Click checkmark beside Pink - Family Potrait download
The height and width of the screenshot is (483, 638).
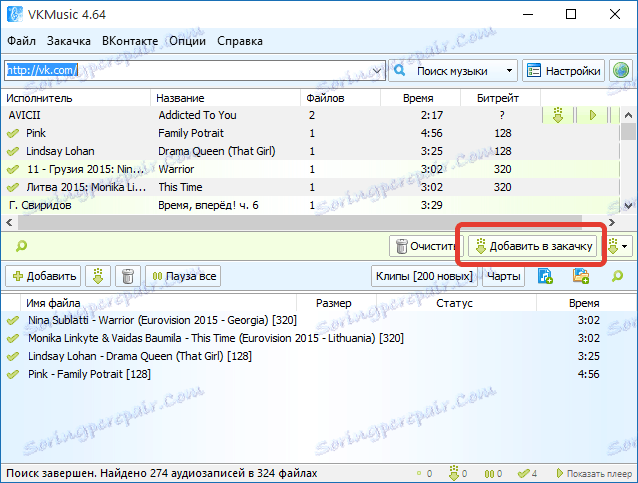click(x=13, y=374)
